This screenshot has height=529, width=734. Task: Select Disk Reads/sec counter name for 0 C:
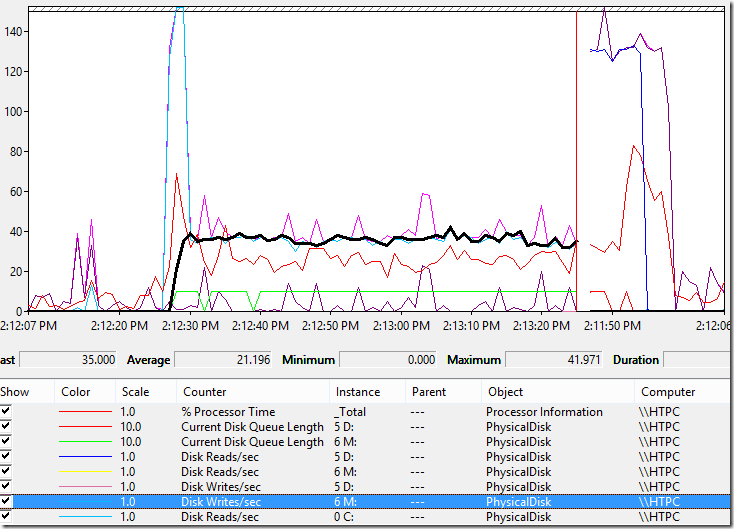(220, 516)
